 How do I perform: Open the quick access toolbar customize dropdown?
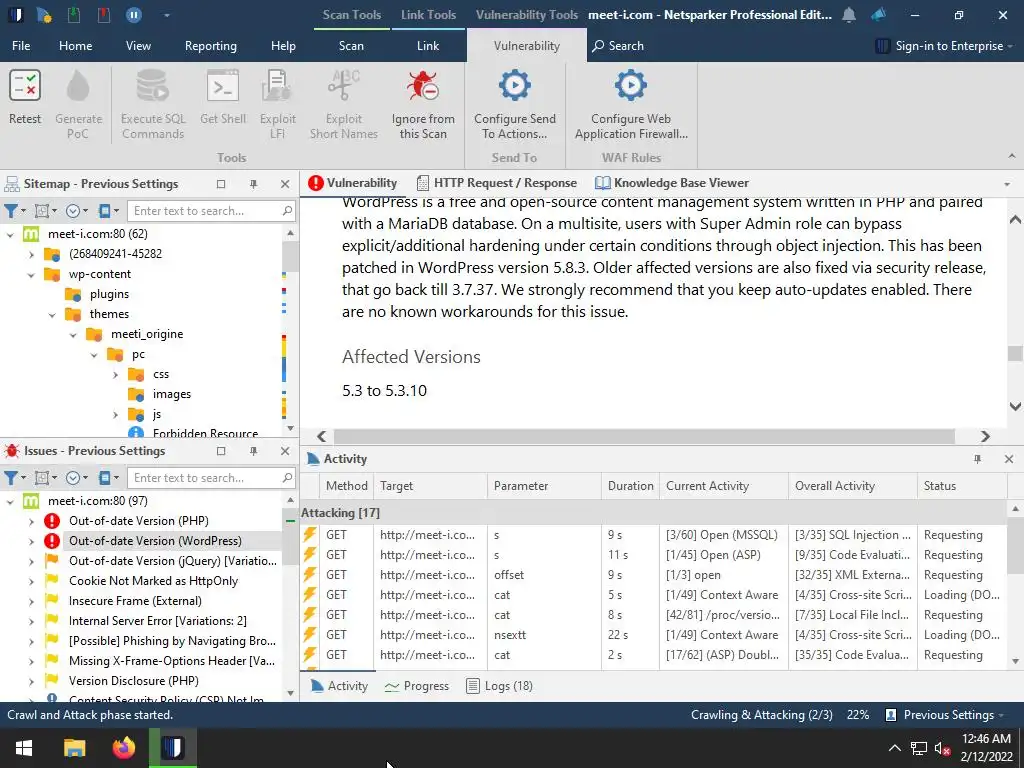(x=167, y=15)
